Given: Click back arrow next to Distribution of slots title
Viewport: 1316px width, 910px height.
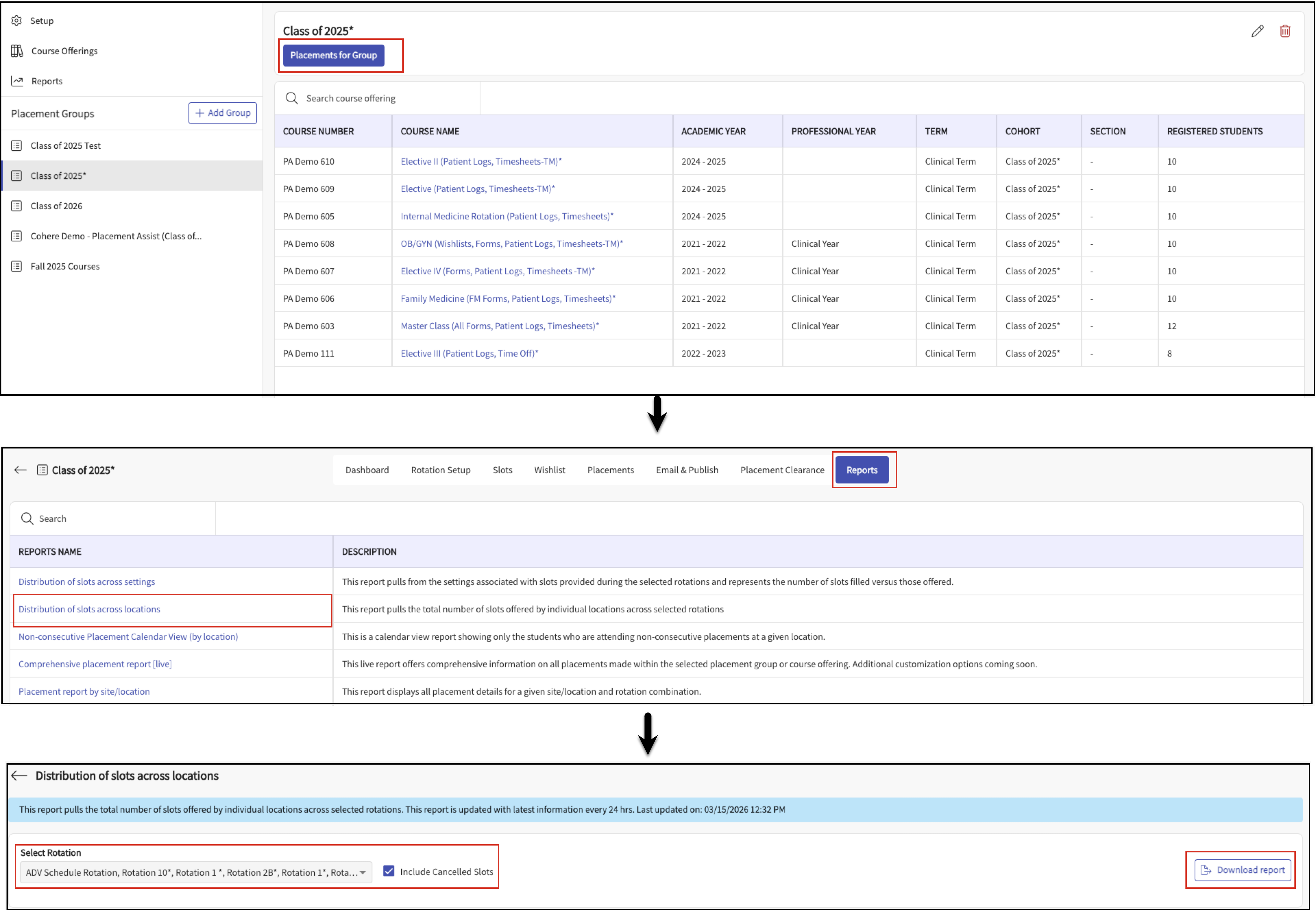Looking at the screenshot, I should coord(20,776).
